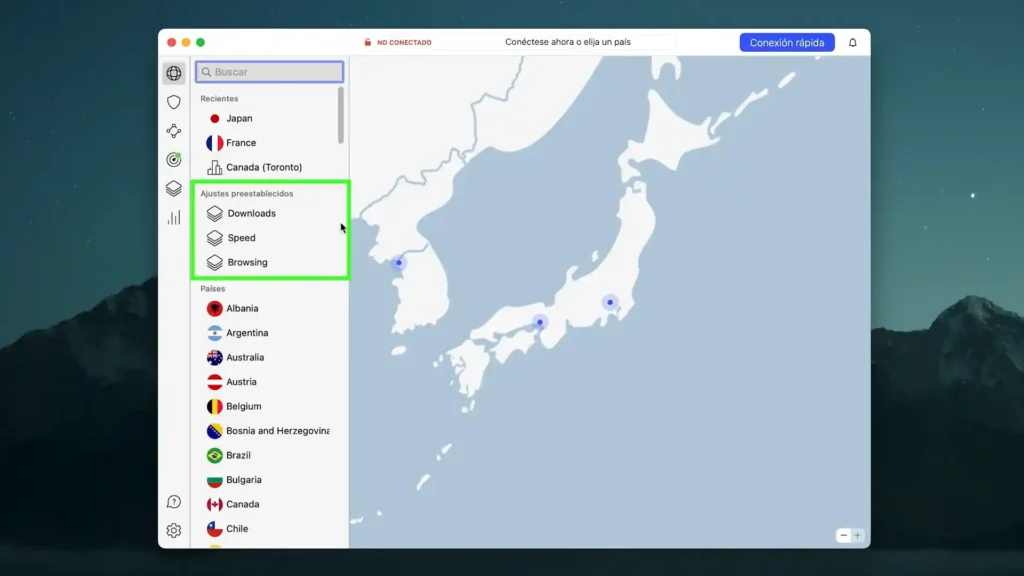Select the Speed preset
Screen dimensions: 1024x576
241,238
